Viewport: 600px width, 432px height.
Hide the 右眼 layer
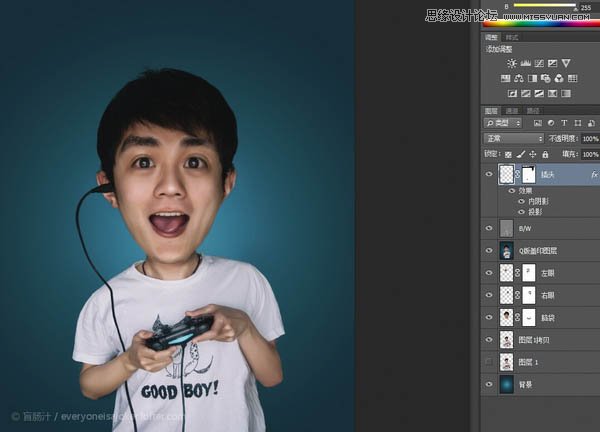point(489,295)
